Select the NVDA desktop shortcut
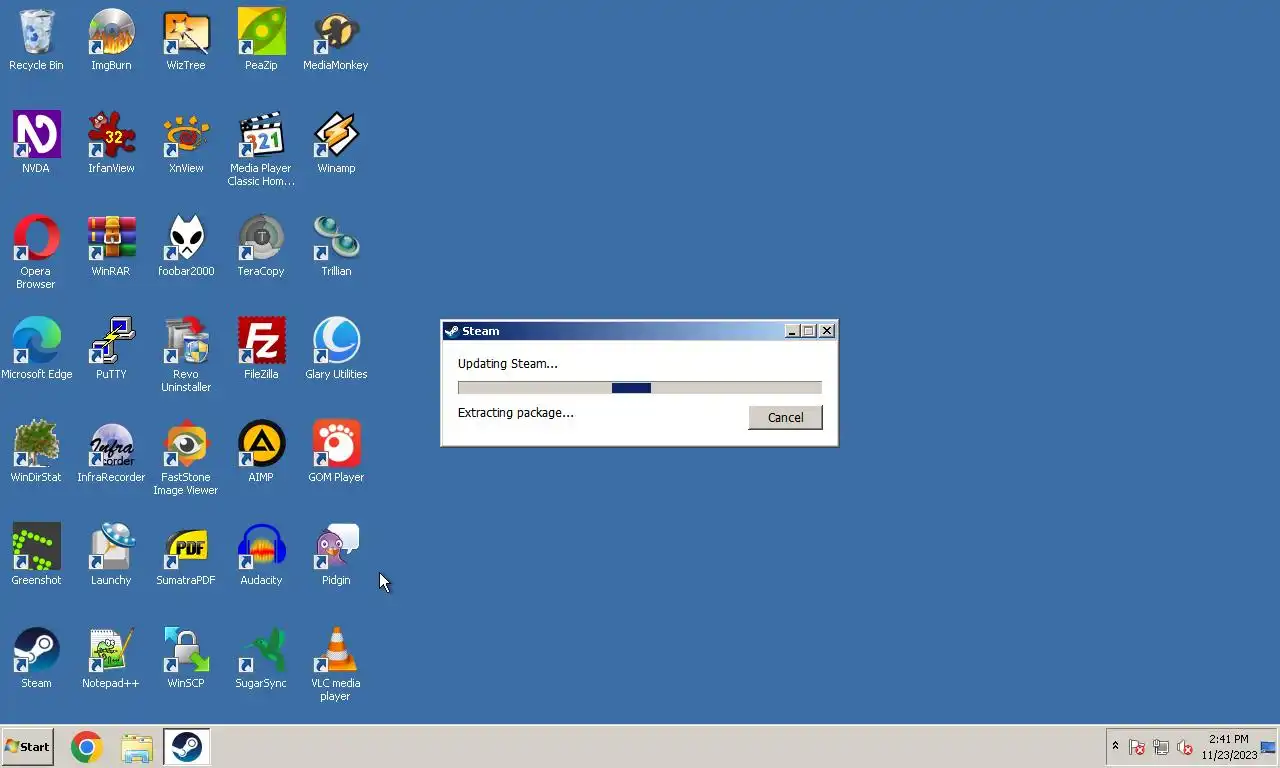The width and height of the screenshot is (1280, 768). pos(36,143)
